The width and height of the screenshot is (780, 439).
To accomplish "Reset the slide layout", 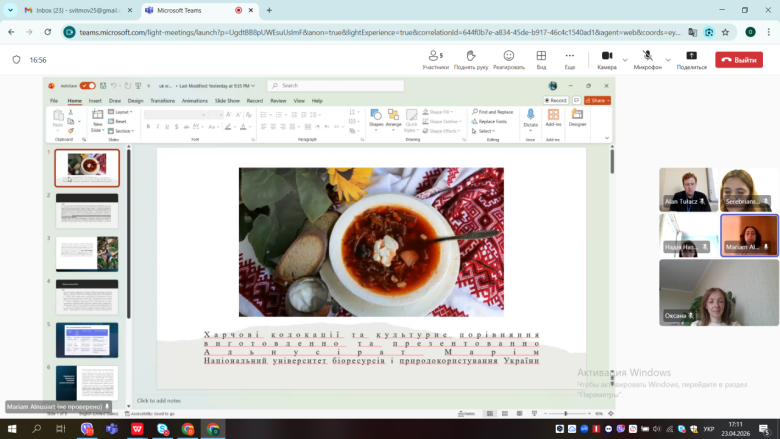I will pos(117,121).
